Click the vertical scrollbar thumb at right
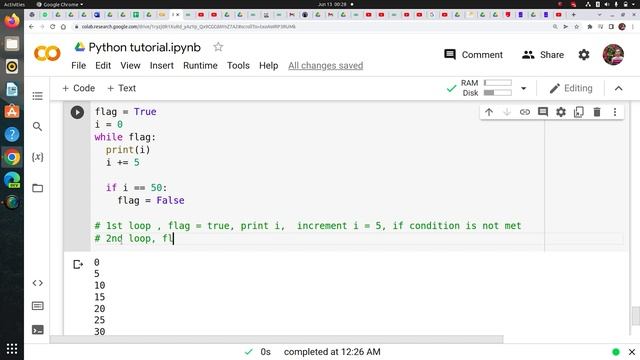Viewport: 640px width, 360px height. click(x=636, y=316)
